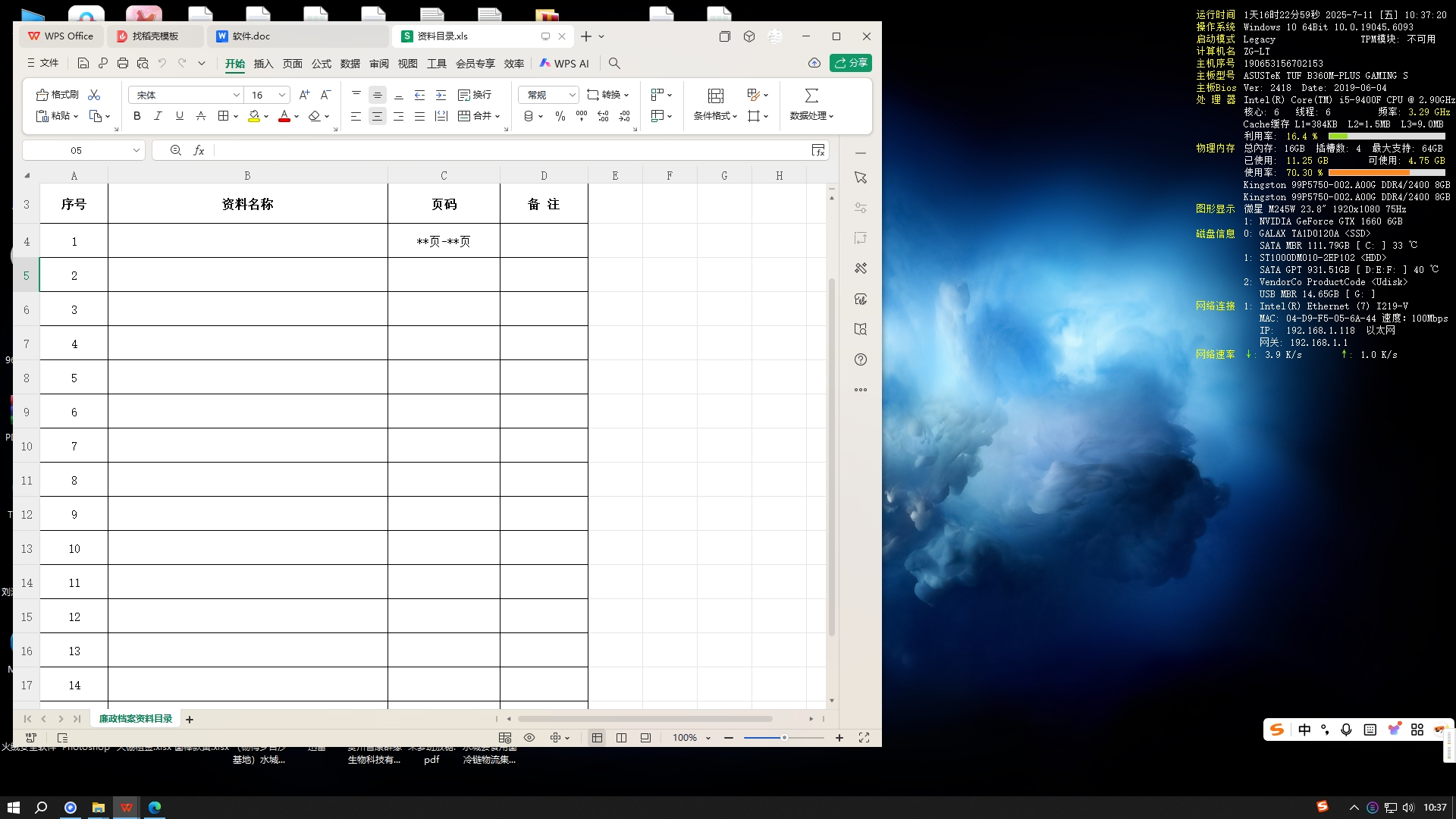Screen dimensions: 1456x819
Task: Open 条件格式 conditional formatting dropdown
Action: [715, 116]
